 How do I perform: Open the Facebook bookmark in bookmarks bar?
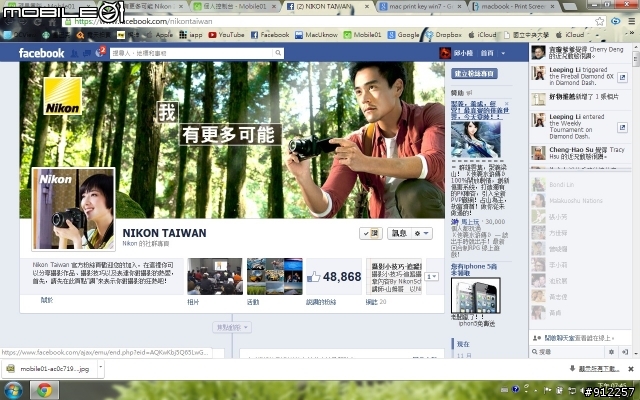270,35
